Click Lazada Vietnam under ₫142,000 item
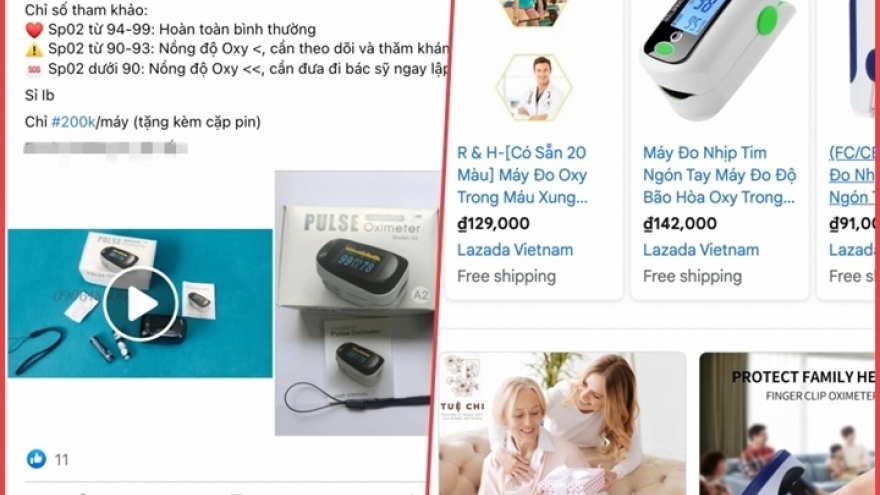Screen dimensions: 880x495 point(701,250)
